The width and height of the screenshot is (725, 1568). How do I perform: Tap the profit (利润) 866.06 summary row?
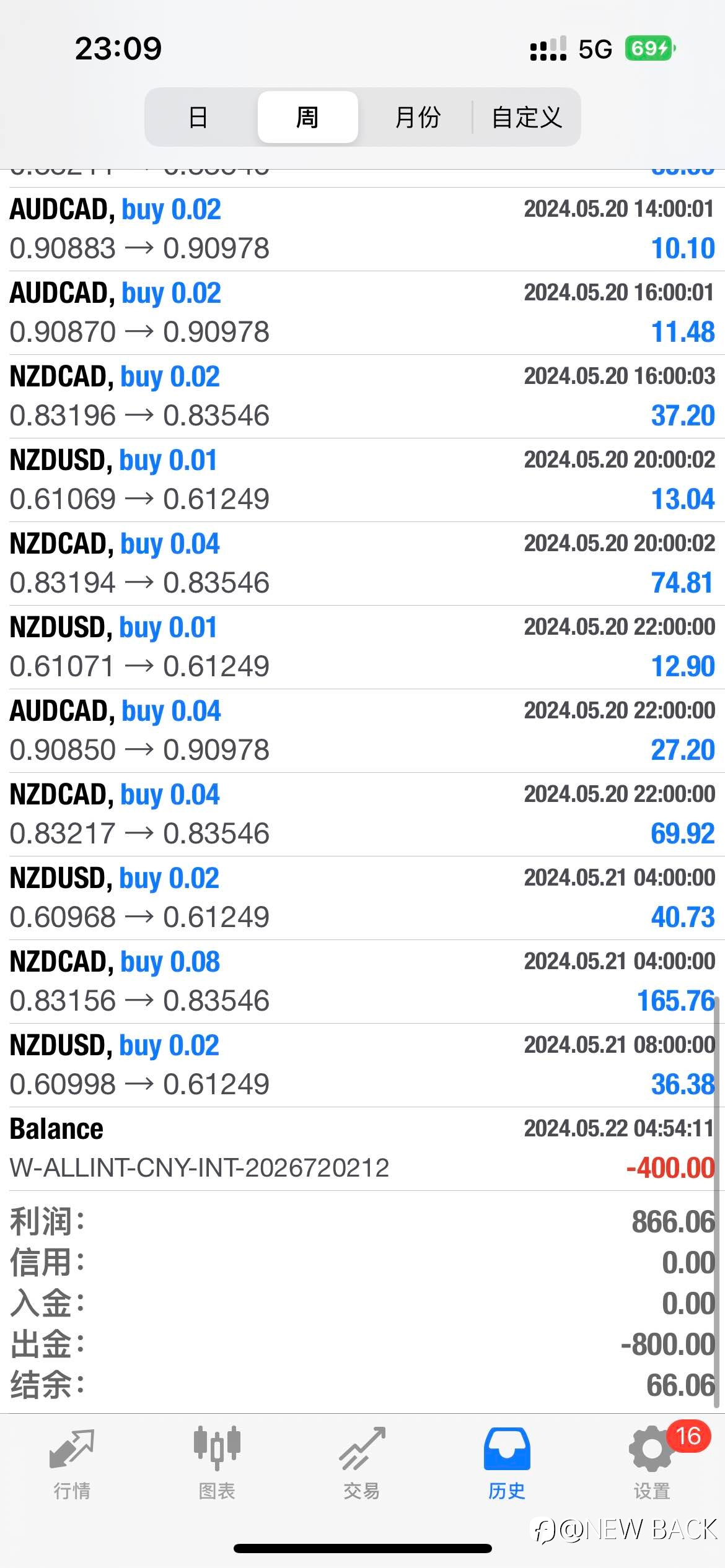coord(362,1222)
